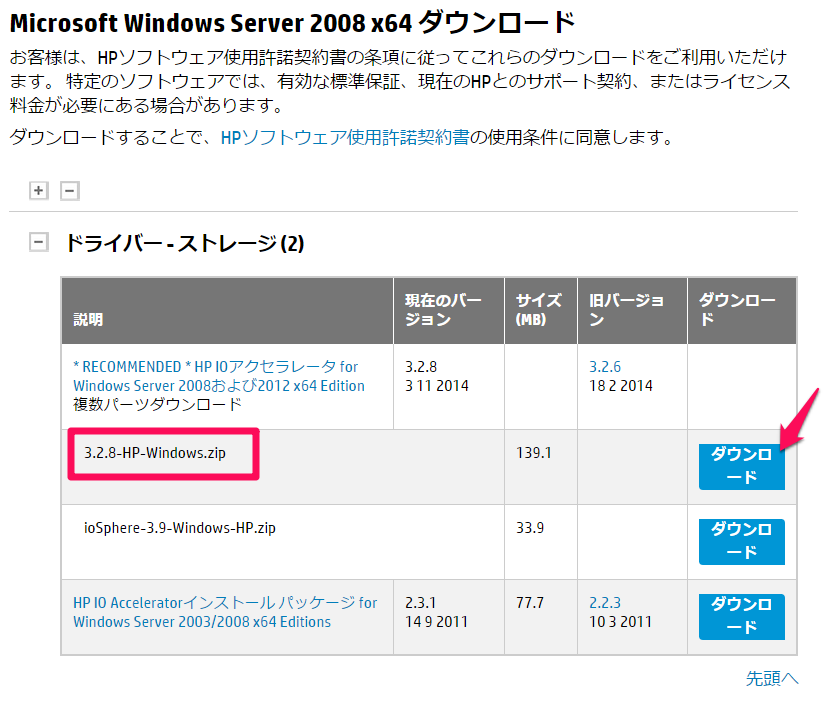
Task: Open the RECOMMENDED HP IOアクセラレータ driver link
Action: pos(219,376)
